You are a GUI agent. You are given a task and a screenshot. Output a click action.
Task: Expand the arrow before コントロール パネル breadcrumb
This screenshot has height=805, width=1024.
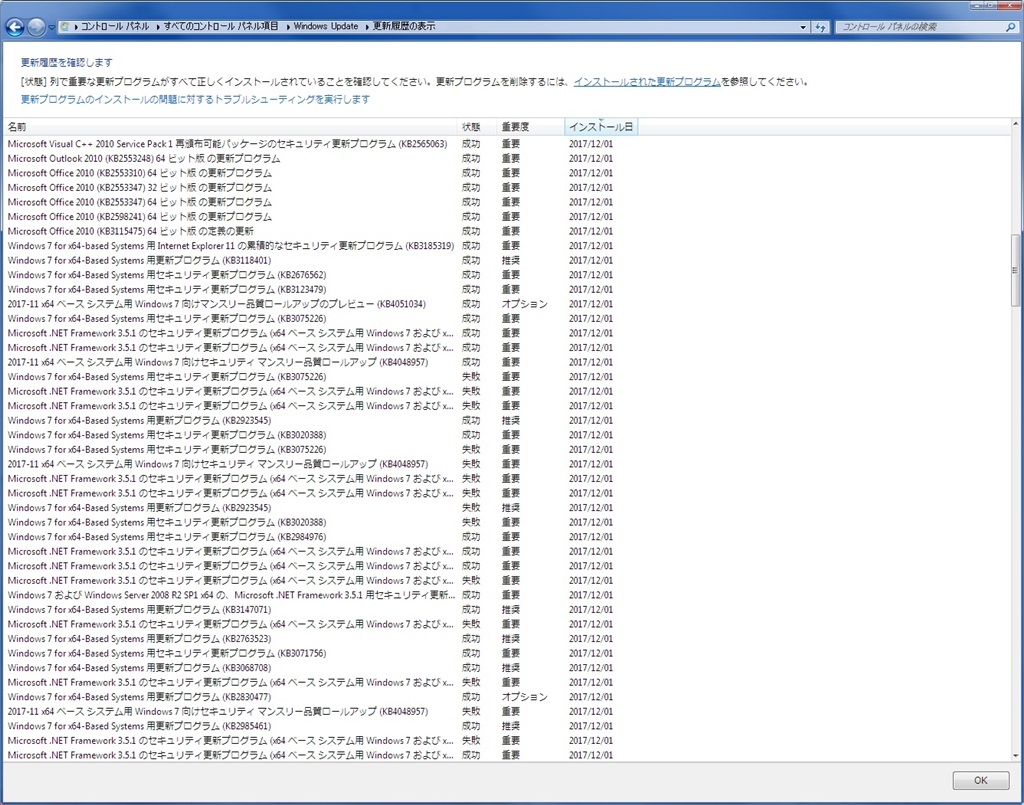(76, 27)
